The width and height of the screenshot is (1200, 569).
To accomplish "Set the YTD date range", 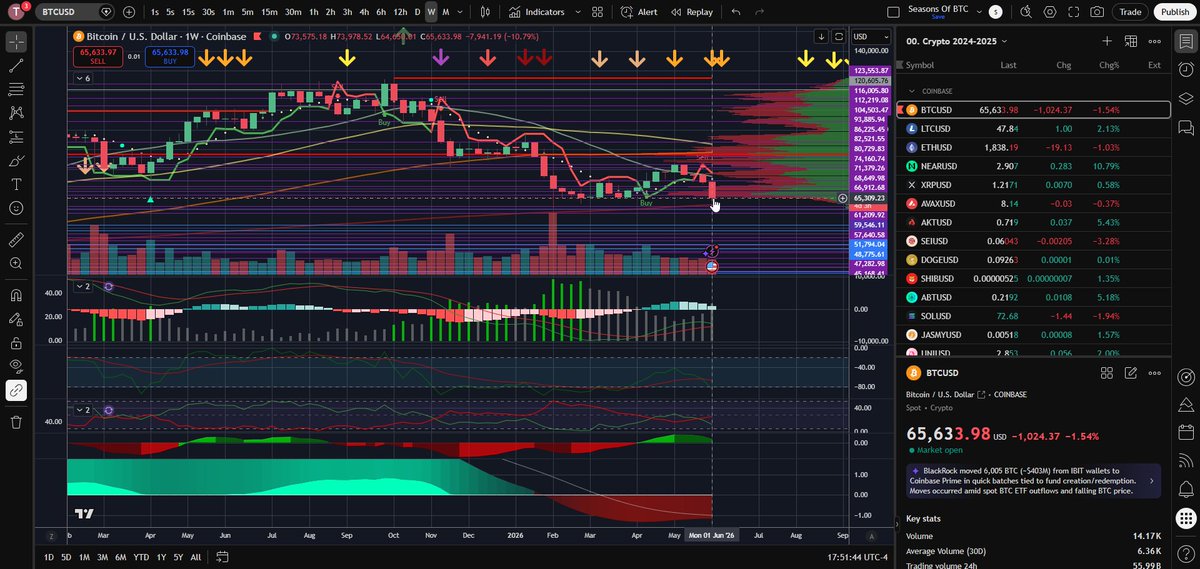I will [141, 557].
